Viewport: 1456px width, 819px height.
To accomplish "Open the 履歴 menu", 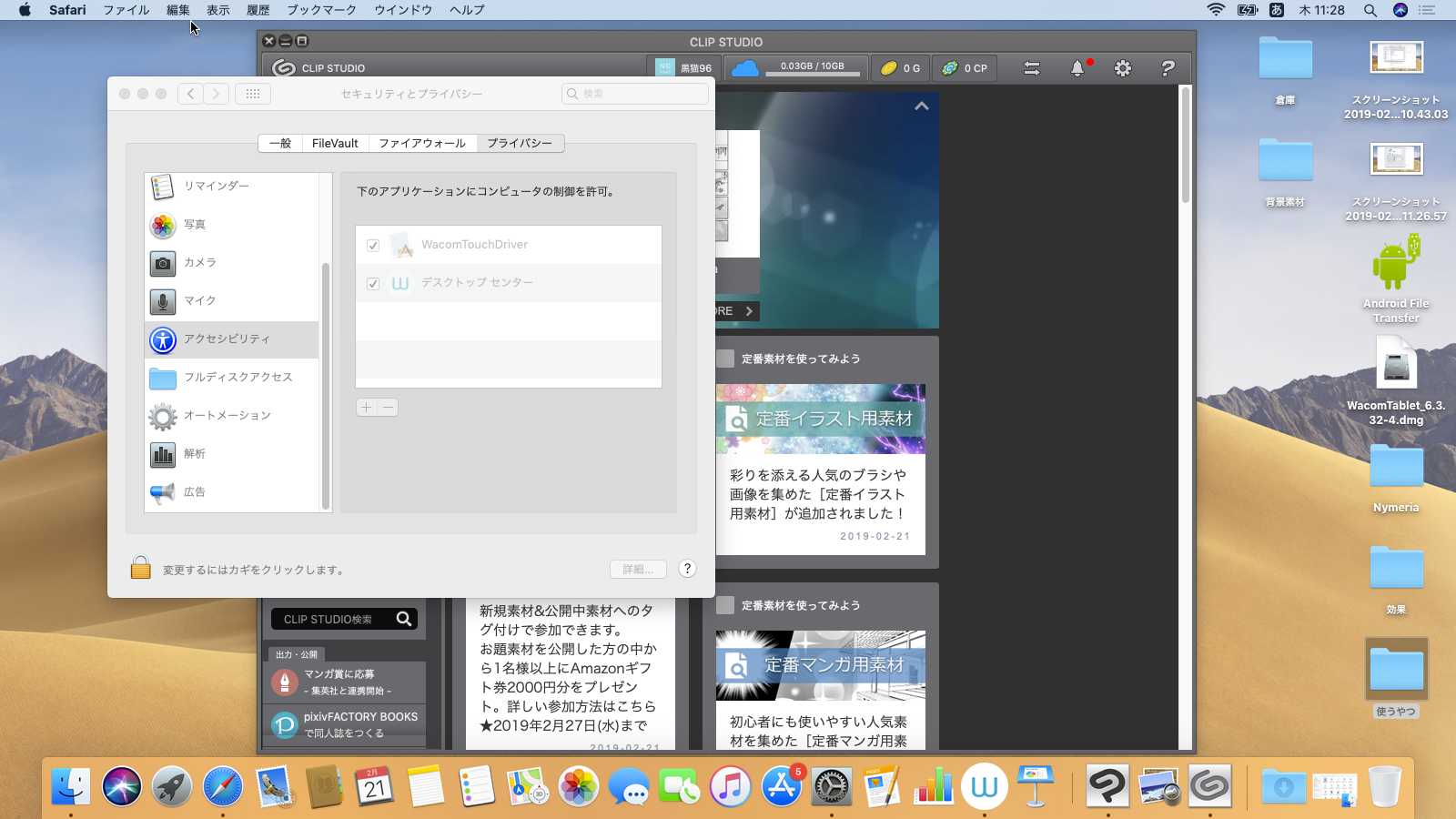I will pyautogui.click(x=258, y=10).
